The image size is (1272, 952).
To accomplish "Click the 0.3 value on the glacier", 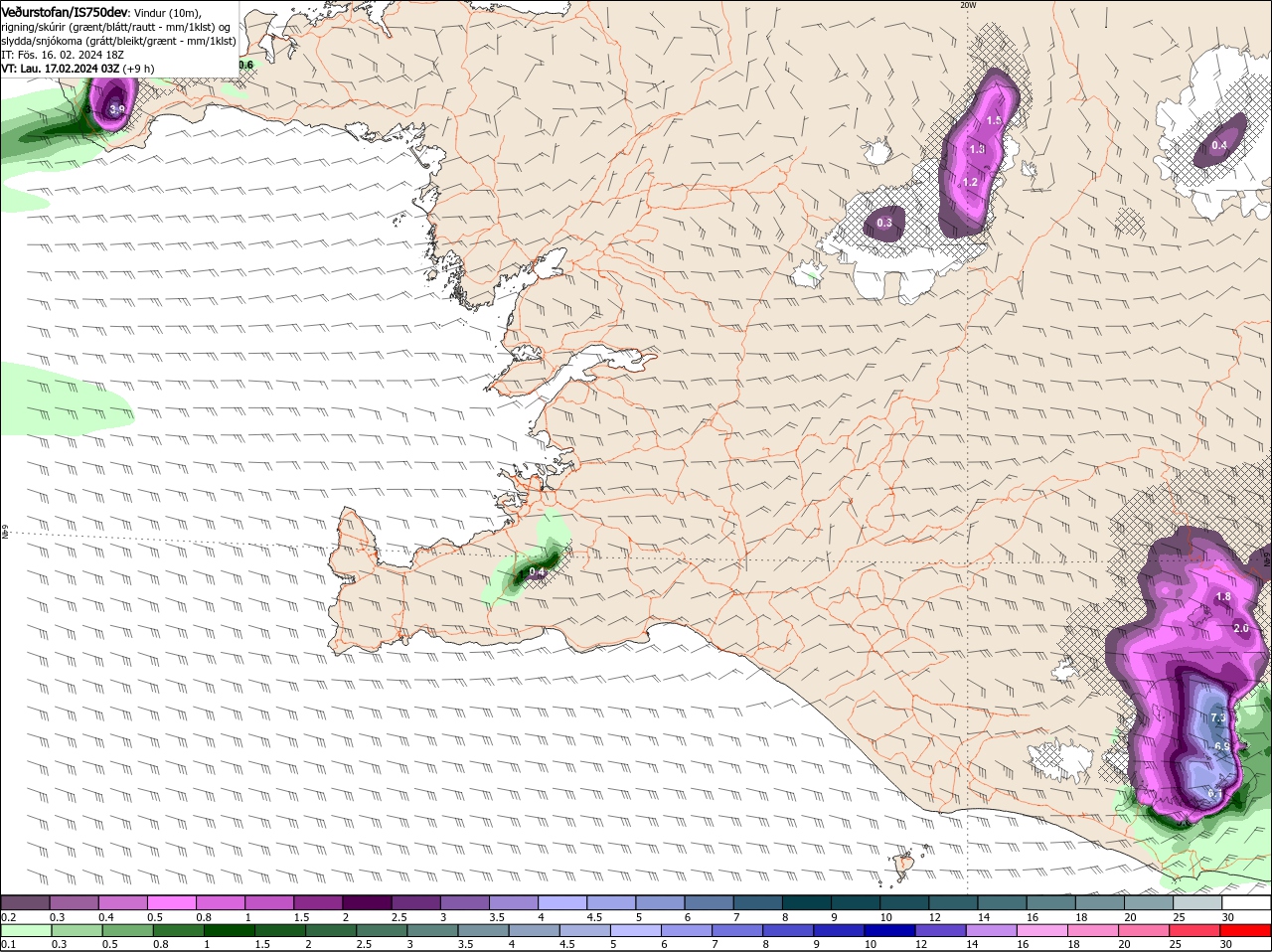I will (884, 223).
